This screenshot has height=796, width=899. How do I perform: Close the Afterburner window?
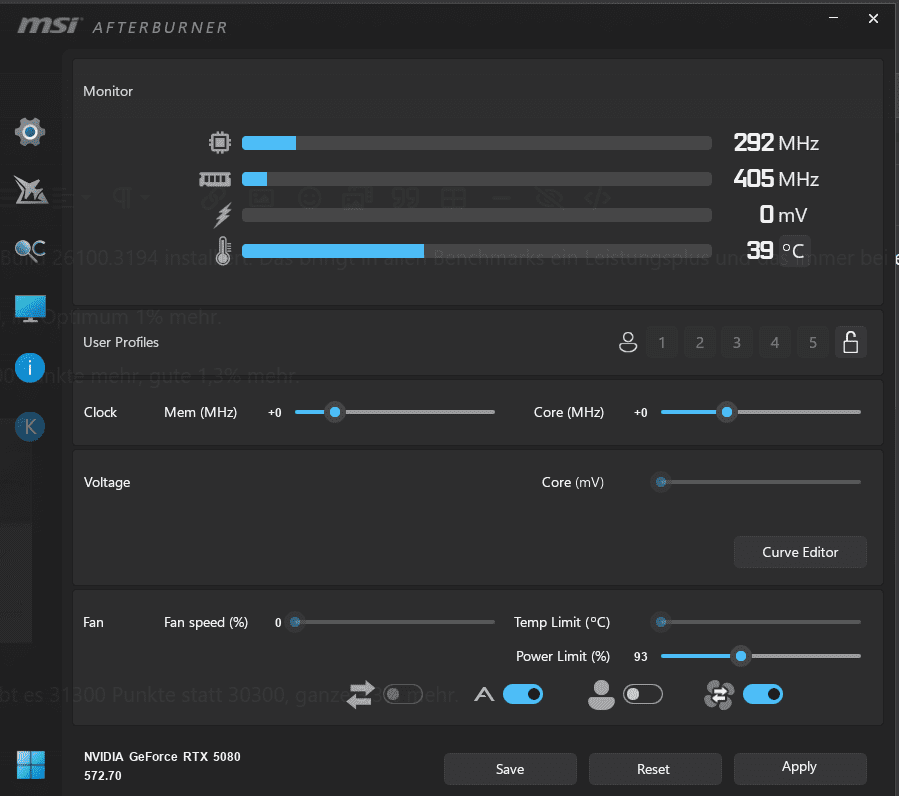point(873,18)
